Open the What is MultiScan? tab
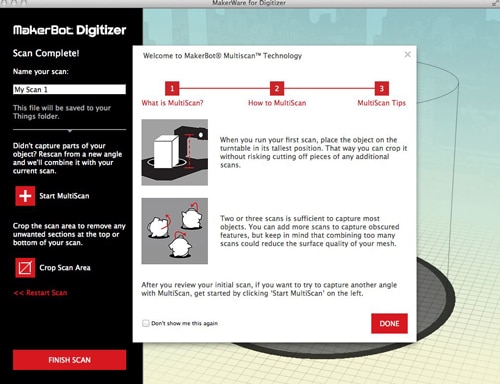Screen dimensions: 500x384 pyautogui.click(x=172, y=103)
